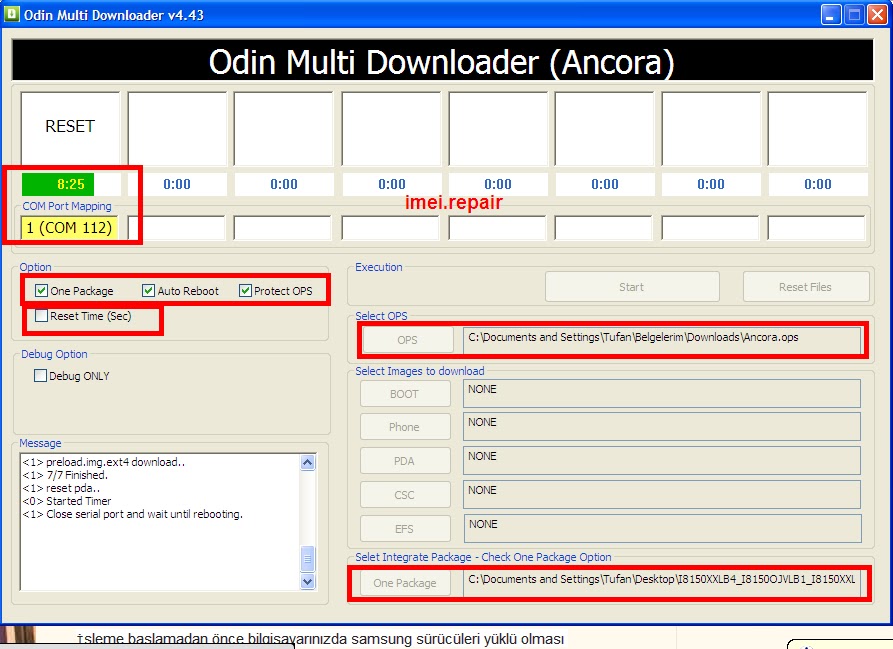Screen dimensions: 893x649
Task: Click the Reset Files button
Action: click(805, 287)
